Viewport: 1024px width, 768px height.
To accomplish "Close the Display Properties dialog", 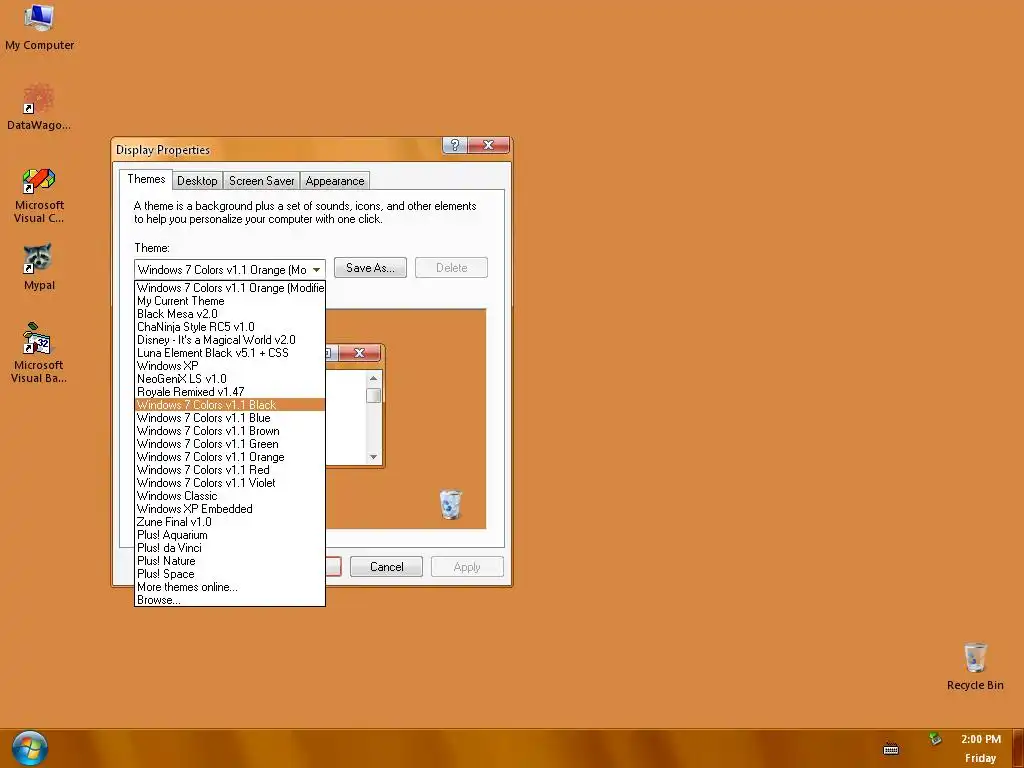I will tap(488, 145).
